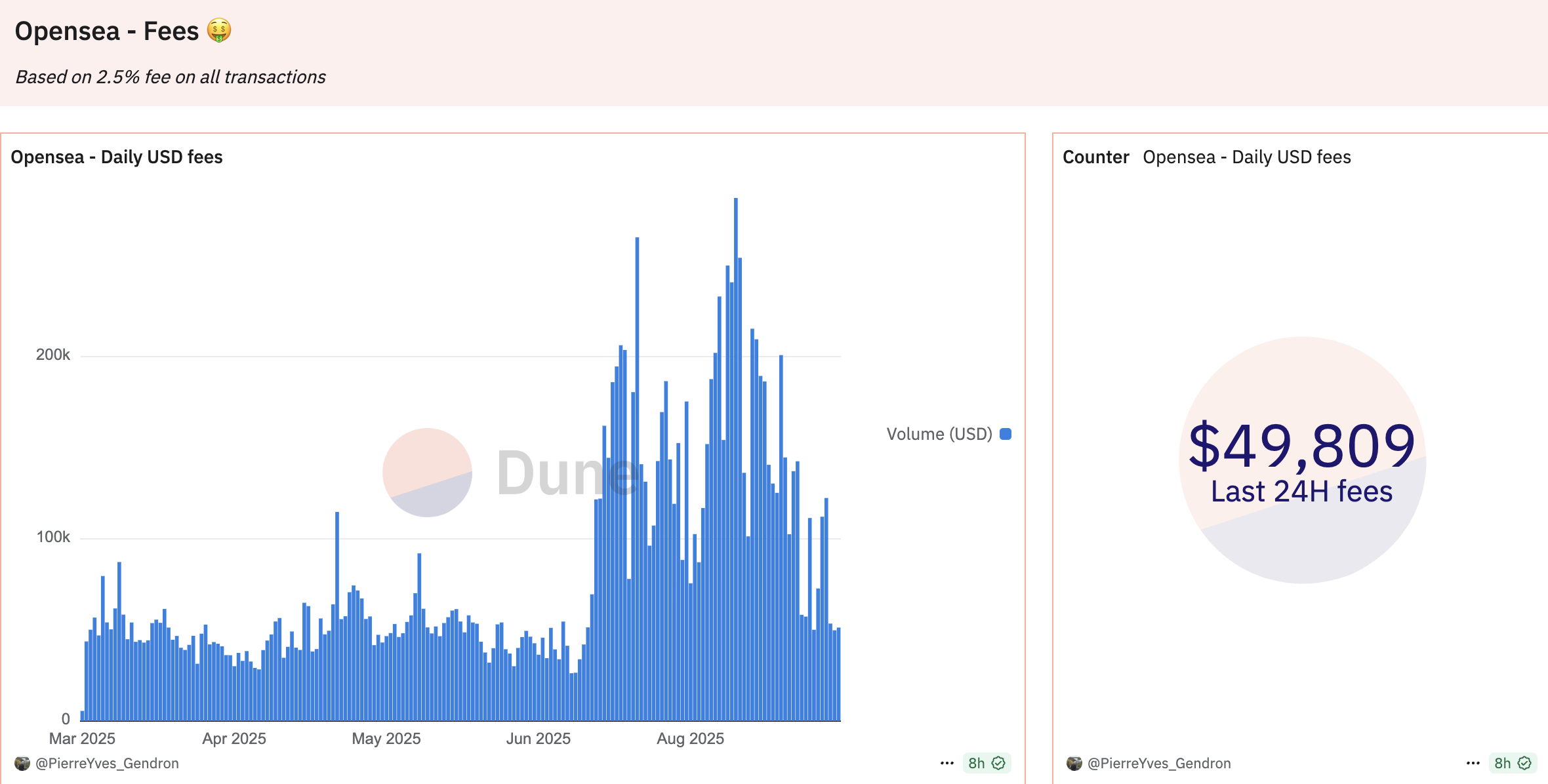Click the 'Mar 2025' x-axis label
Viewport: 1548px width, 784px height.
[82, 739]
